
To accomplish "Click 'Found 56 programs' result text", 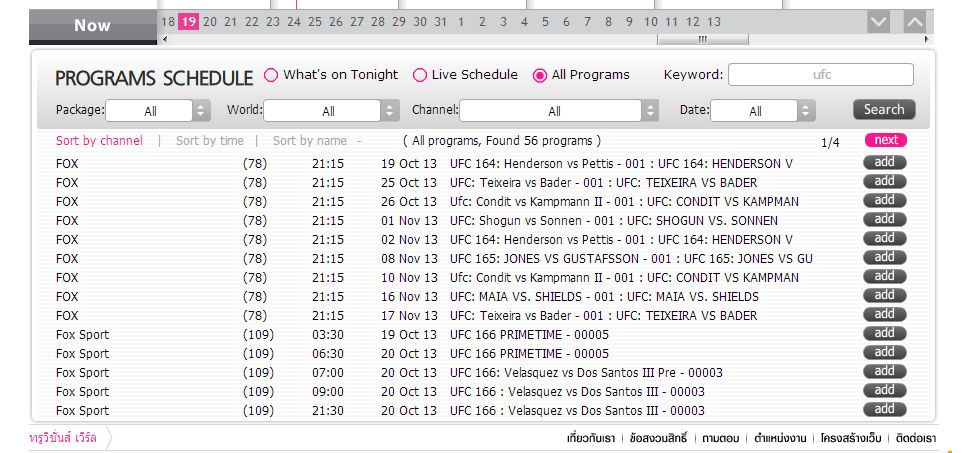I will click(539, 140).
